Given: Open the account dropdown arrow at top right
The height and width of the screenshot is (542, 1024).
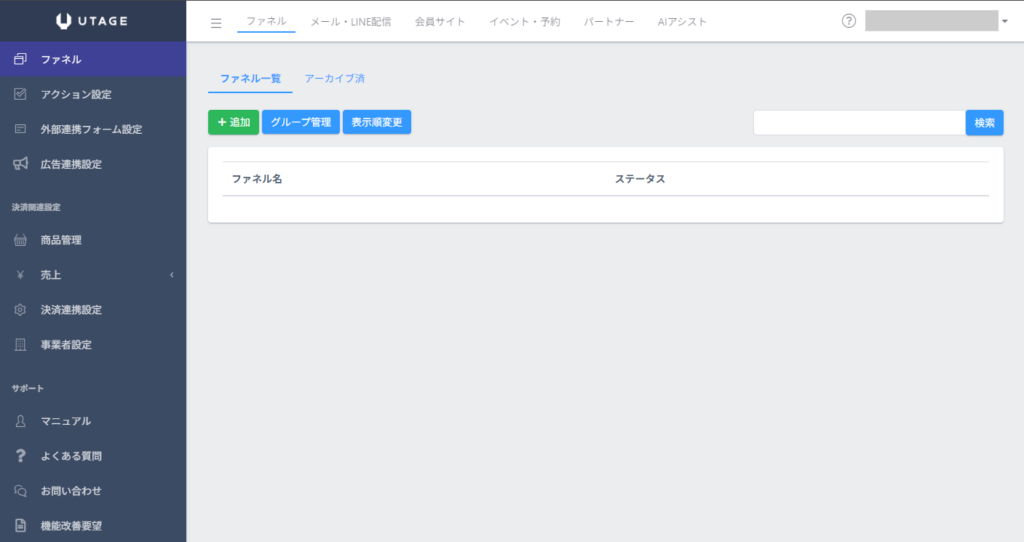Looking at the screenshot, I should click(1004, 22).
